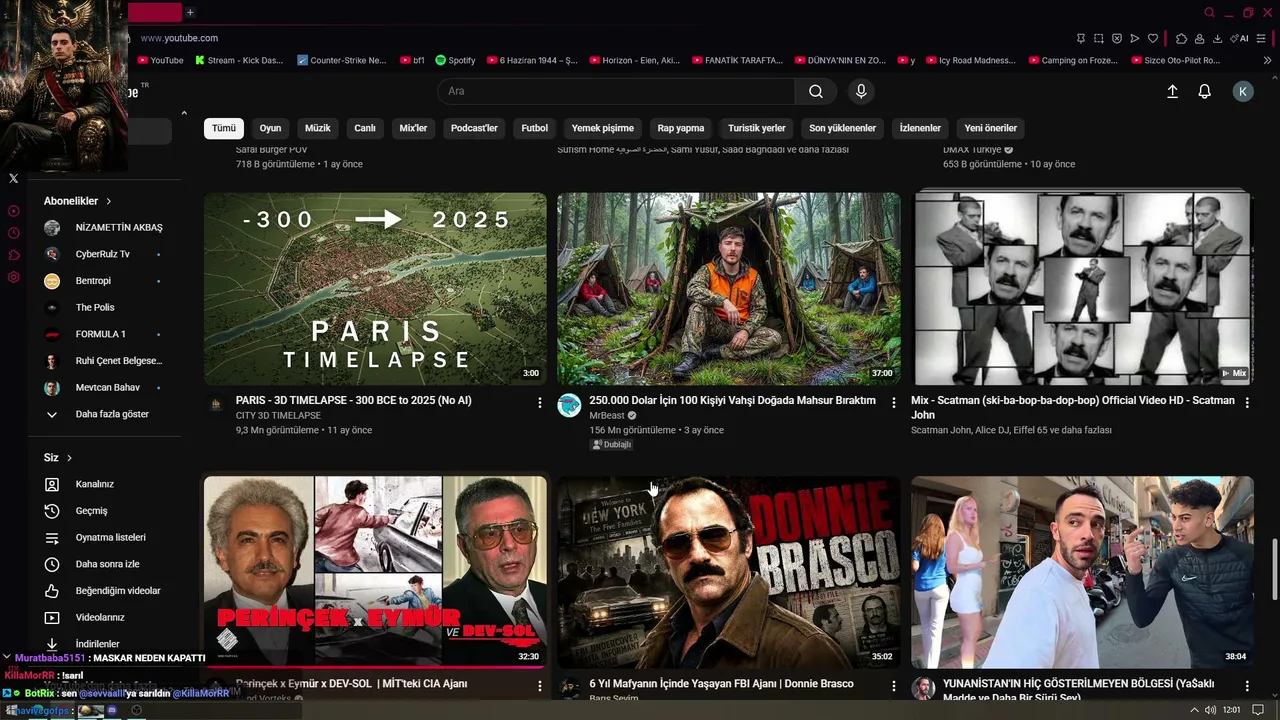The image size is (1280, 720).
Task: Select the Müzik filter chip
Action: pyautogui.click(x=317, y=128)
